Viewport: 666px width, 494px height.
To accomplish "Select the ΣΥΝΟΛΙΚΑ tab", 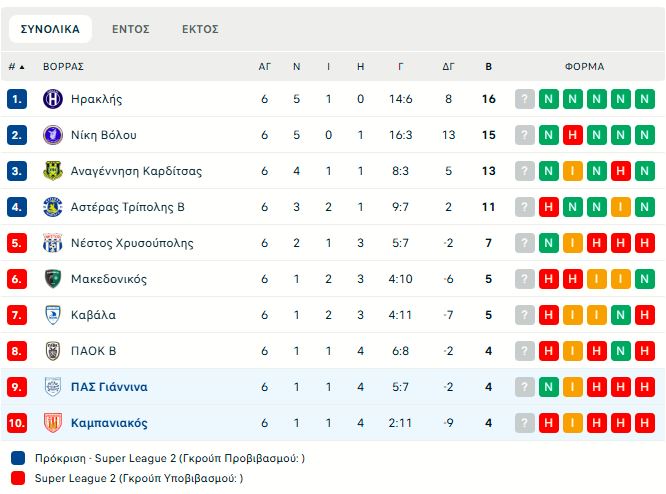I will 50,29.
